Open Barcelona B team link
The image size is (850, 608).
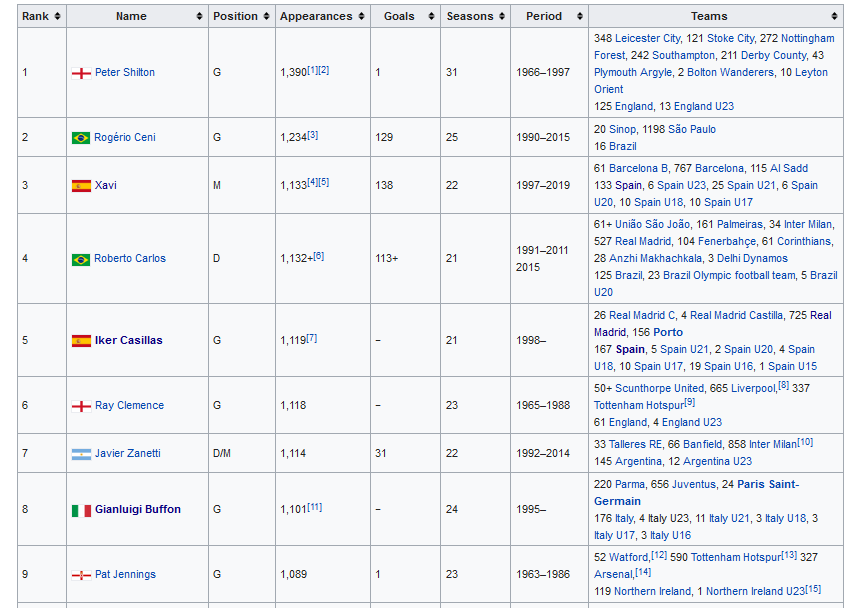pos(638,169)
